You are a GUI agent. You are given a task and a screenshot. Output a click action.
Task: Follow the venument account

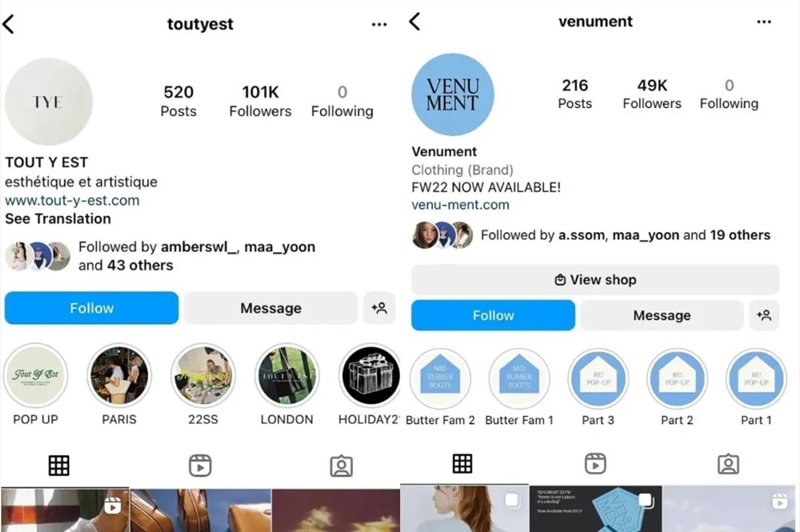pos(493,315)
